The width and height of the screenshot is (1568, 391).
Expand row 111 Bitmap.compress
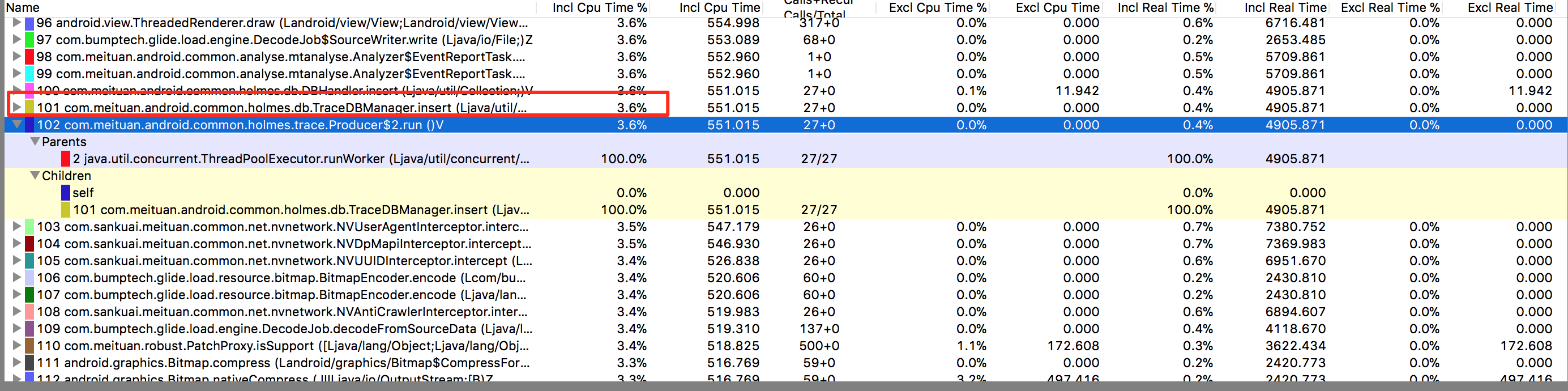pos(16,362)
